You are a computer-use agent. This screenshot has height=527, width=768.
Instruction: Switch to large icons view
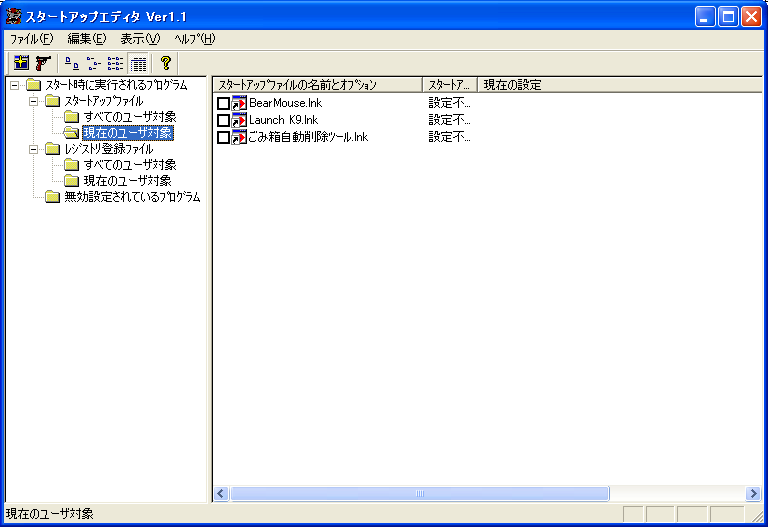[72, 62]
